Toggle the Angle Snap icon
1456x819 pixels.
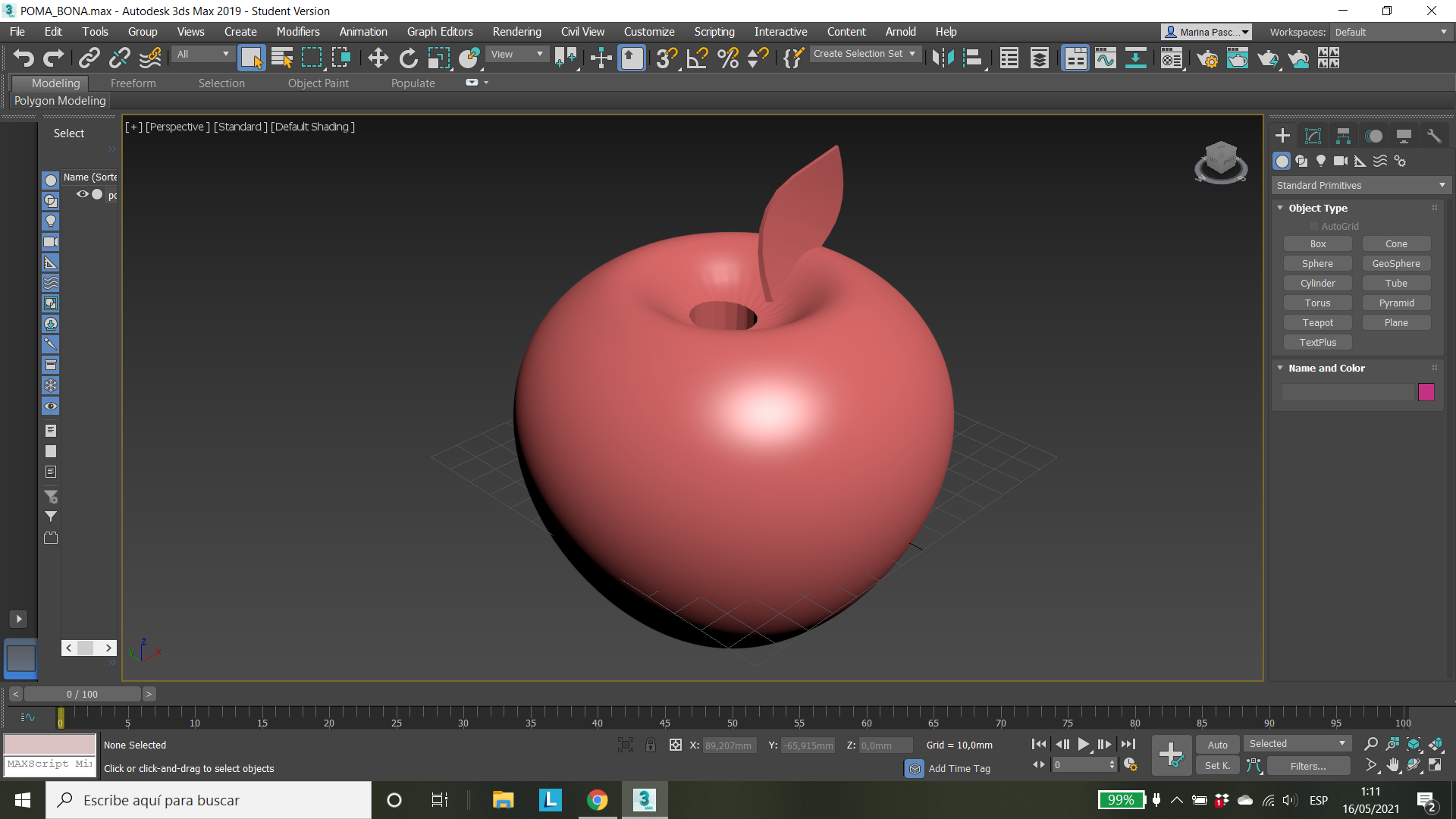click(x=697, y=58)
